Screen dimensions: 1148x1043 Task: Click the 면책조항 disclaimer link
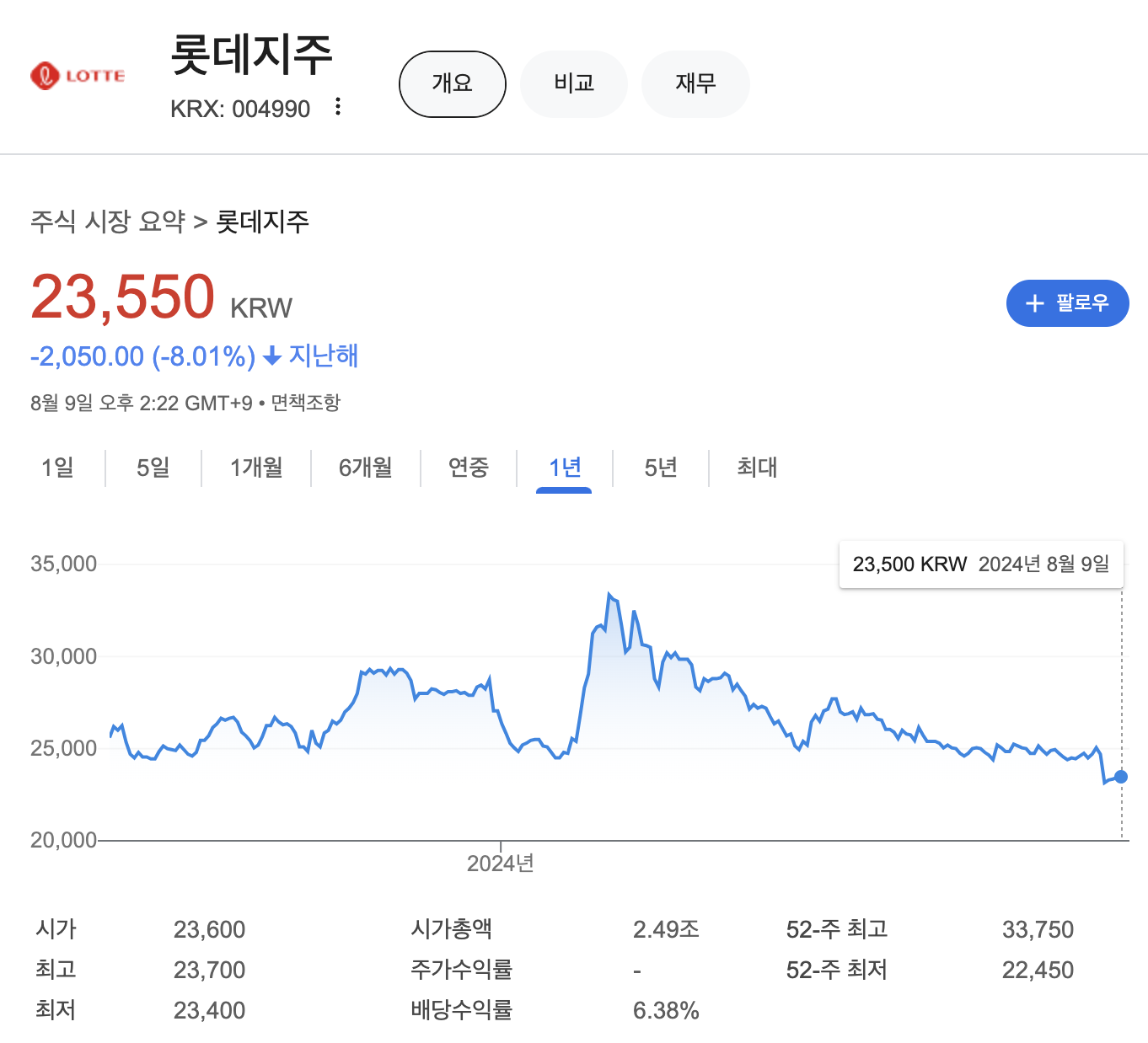coord(305,403)
